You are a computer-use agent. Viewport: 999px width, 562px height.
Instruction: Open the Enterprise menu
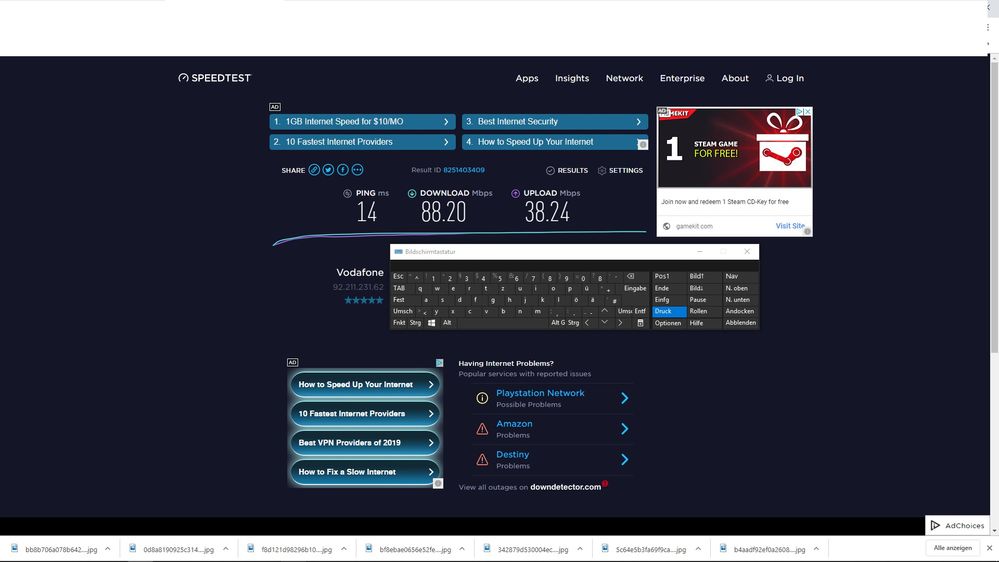pyautogui.click(x=682, y=78)
